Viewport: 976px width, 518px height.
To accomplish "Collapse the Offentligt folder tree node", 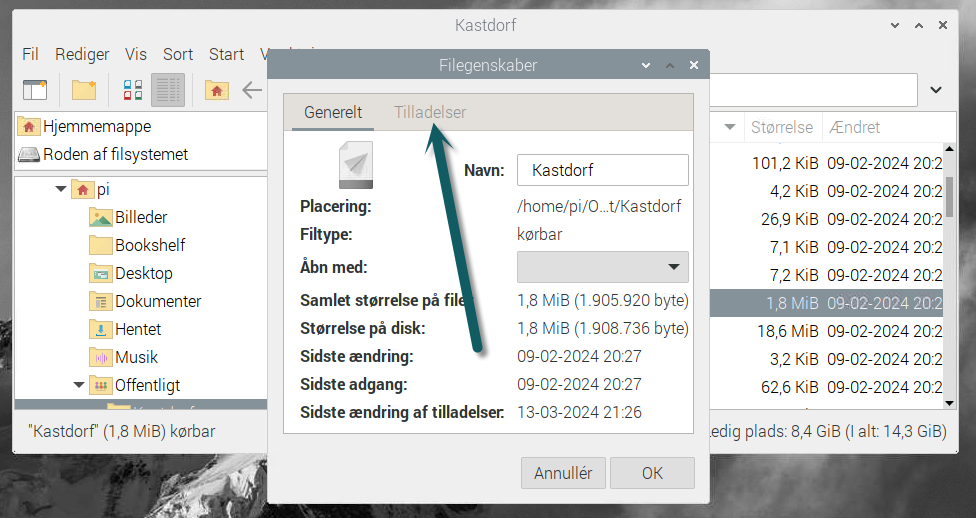I will [79, 385].
